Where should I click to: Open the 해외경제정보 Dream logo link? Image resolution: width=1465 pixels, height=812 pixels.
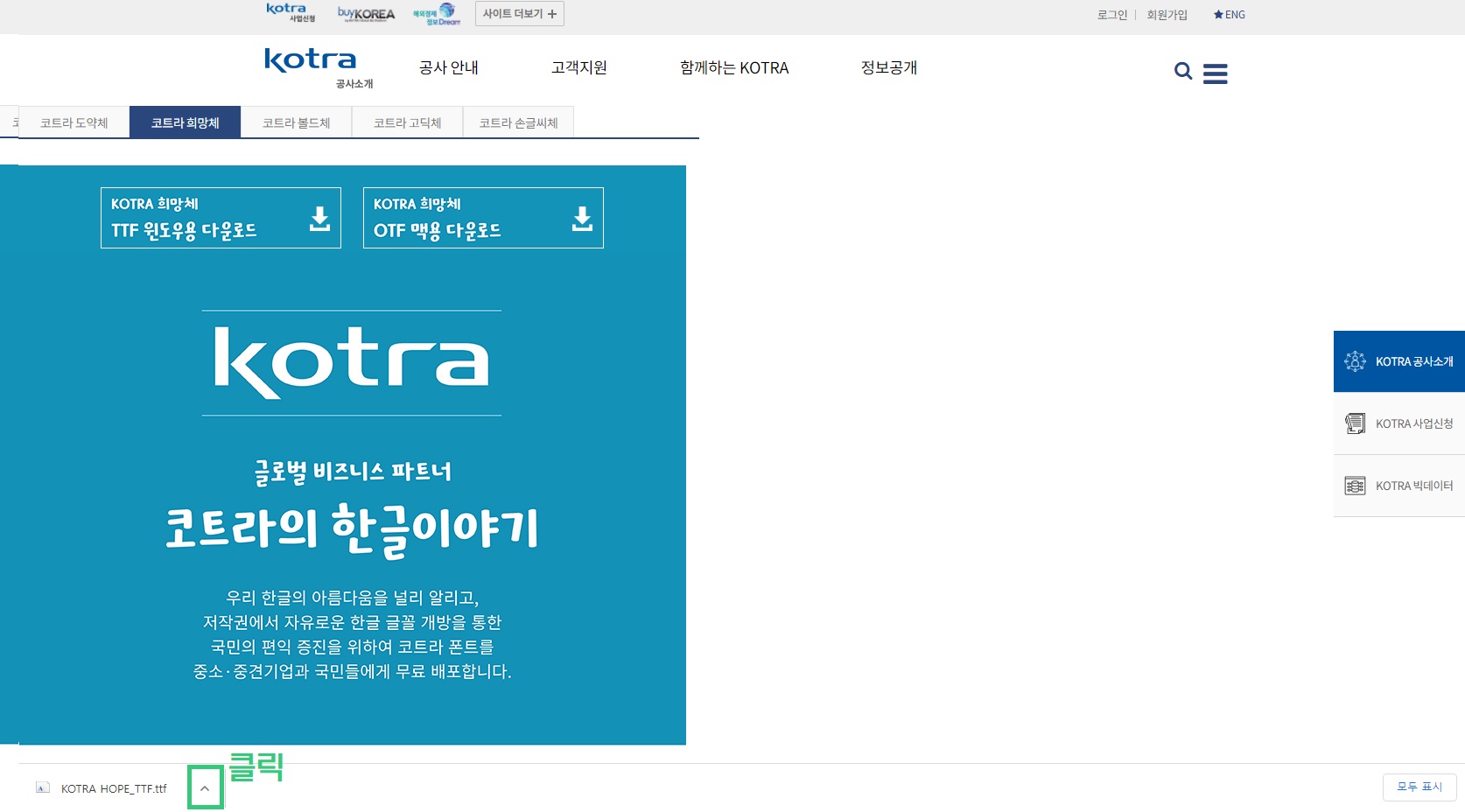coord(437,14)
